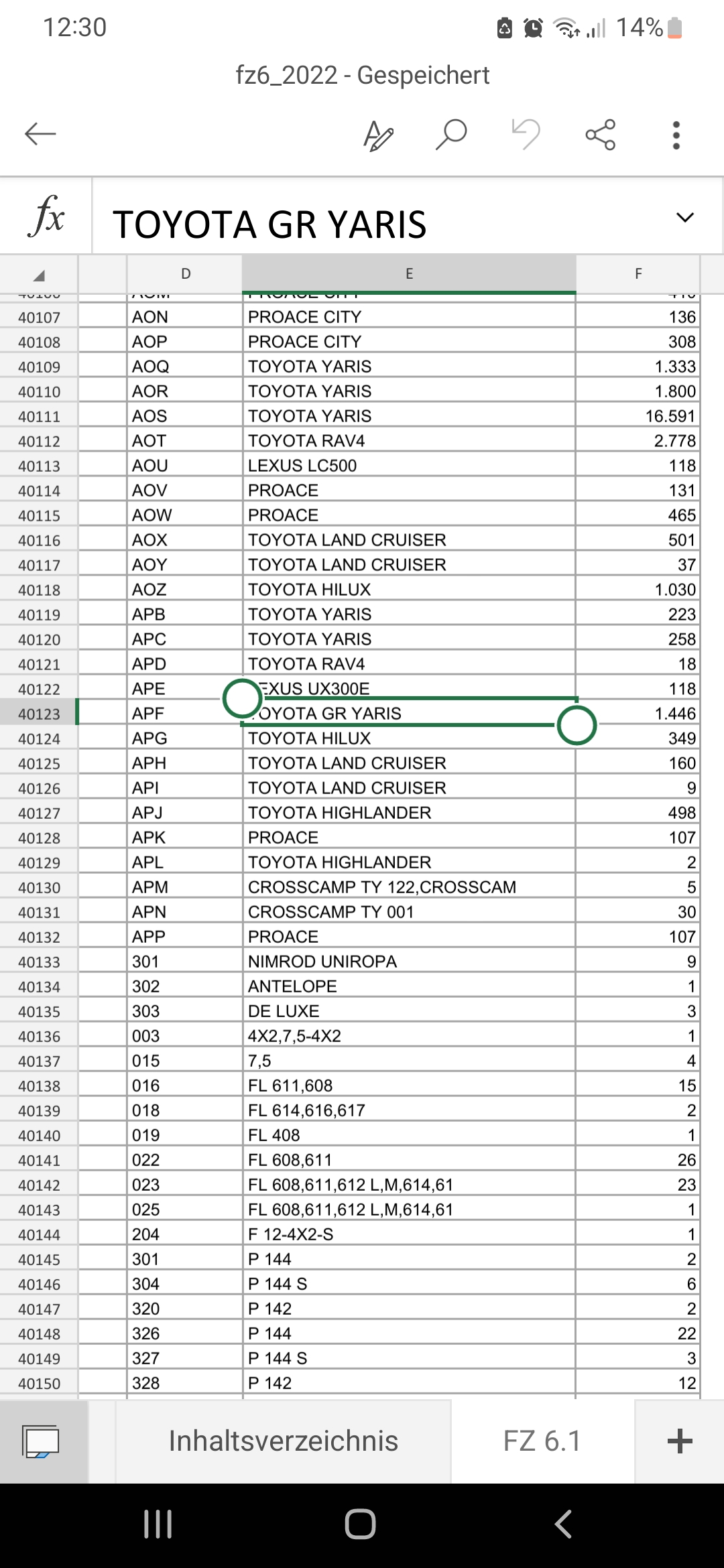Image resolution: width=724 pixels, height=1568 pixels.
Task: Select cell FL 408
Action: (x=409, y=1135)
